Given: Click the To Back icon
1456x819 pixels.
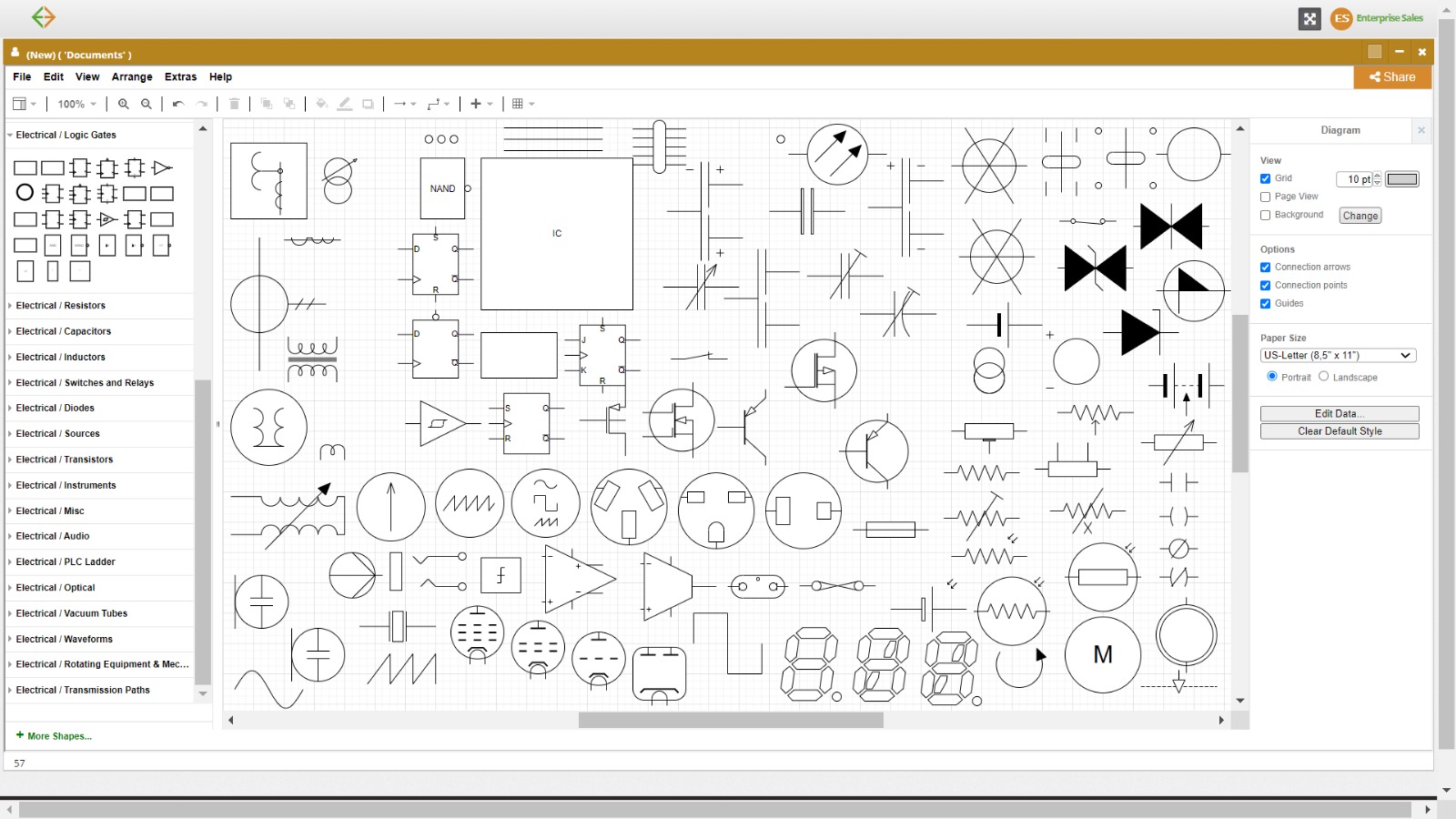Looking at the screenshot, I should coord(289,104).
